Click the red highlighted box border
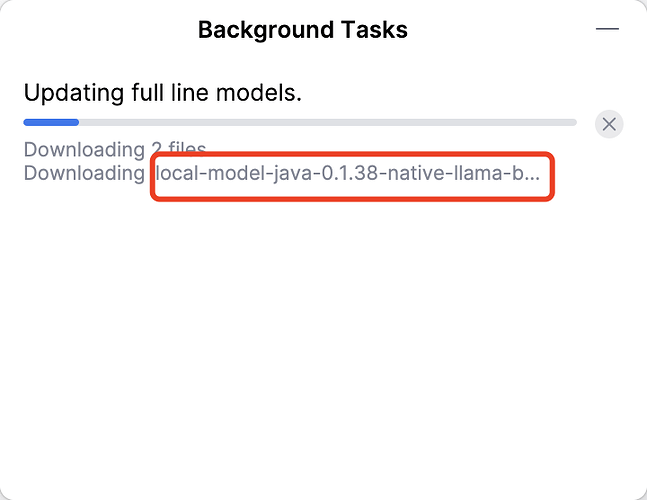 pos(352,153)
